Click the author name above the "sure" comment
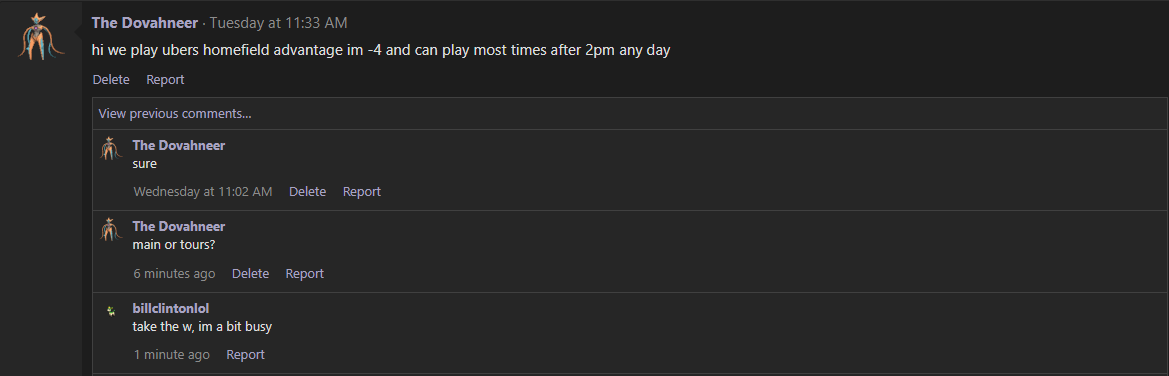This screenshot has height=376, width=1169. coord(178,145)
